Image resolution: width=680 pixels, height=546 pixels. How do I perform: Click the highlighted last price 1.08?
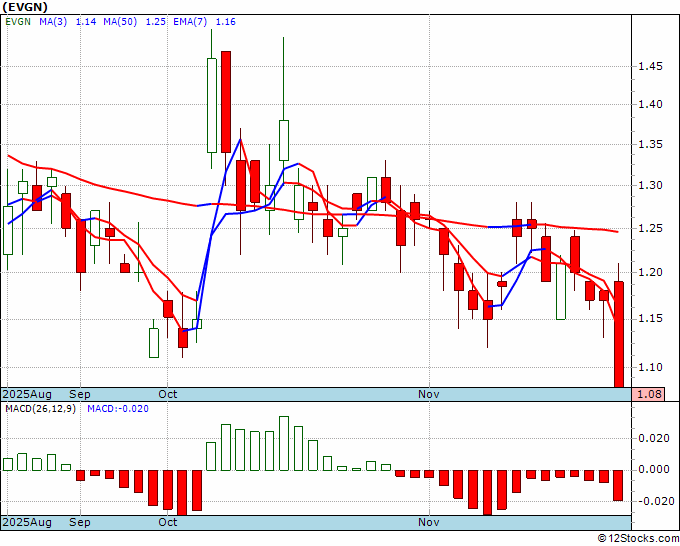648,394
